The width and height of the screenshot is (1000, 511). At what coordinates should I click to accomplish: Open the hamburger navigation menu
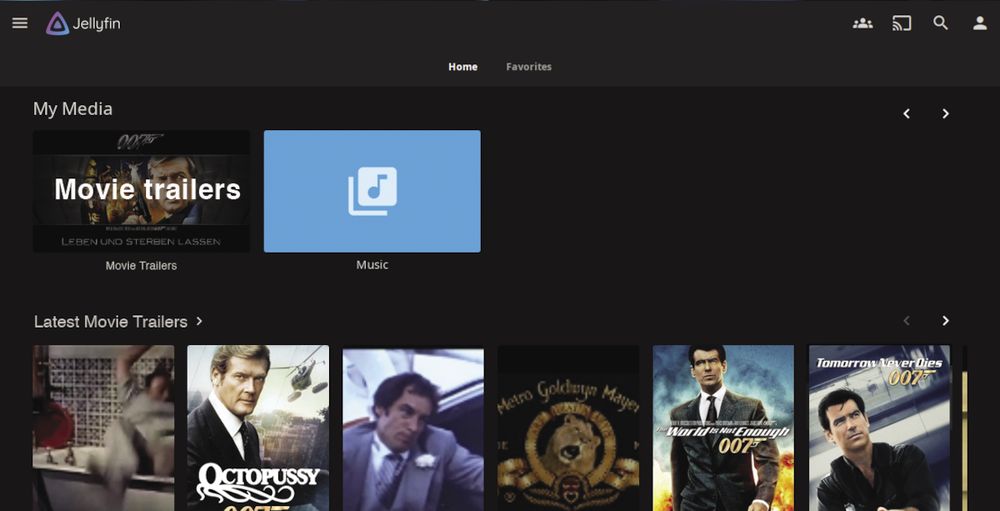tap(20, 24)
